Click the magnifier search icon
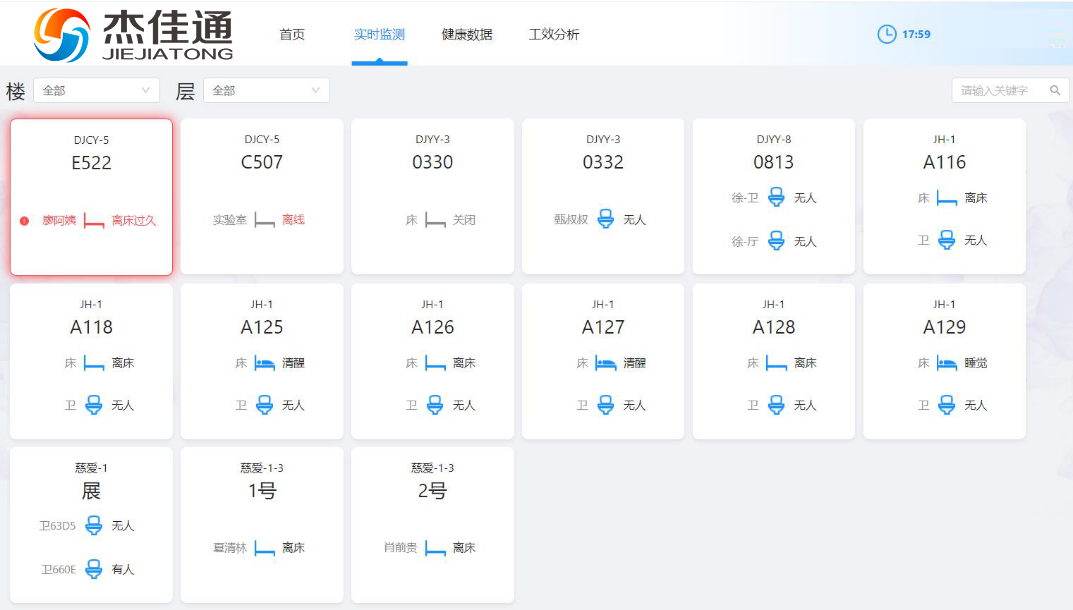This screenshot has height=610, width=1073. click(1055, 90)
